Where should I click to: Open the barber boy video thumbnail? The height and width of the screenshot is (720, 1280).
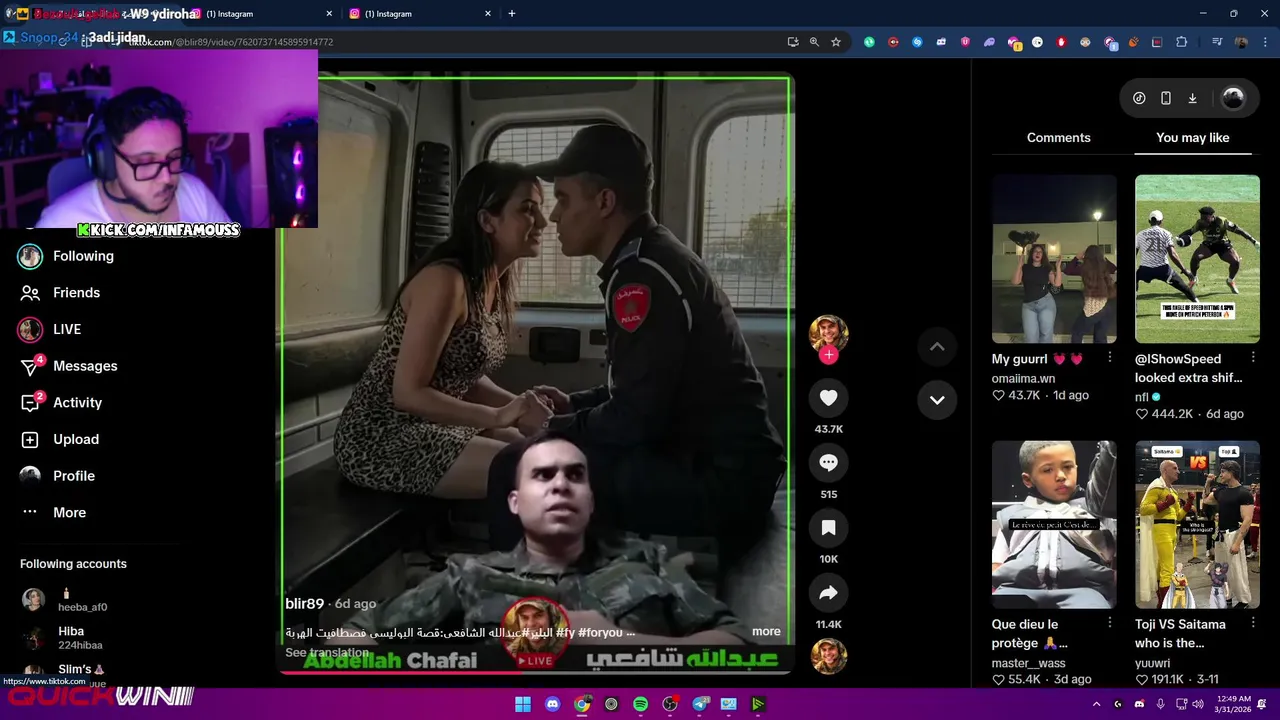click(x=1054, y=525)
